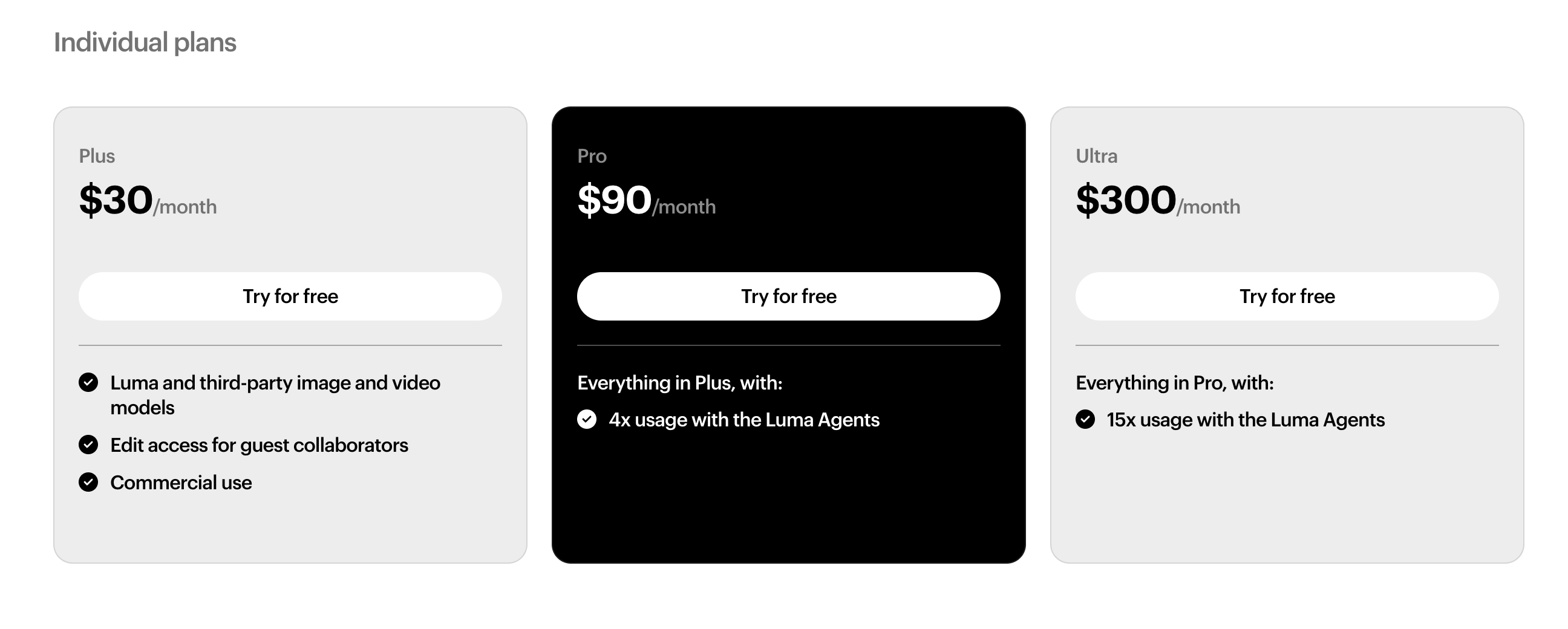Click Try for free under Plus plan
The width and height of the screenshot is (1568, 629).
pyautogui.click(x=290, y=296)
